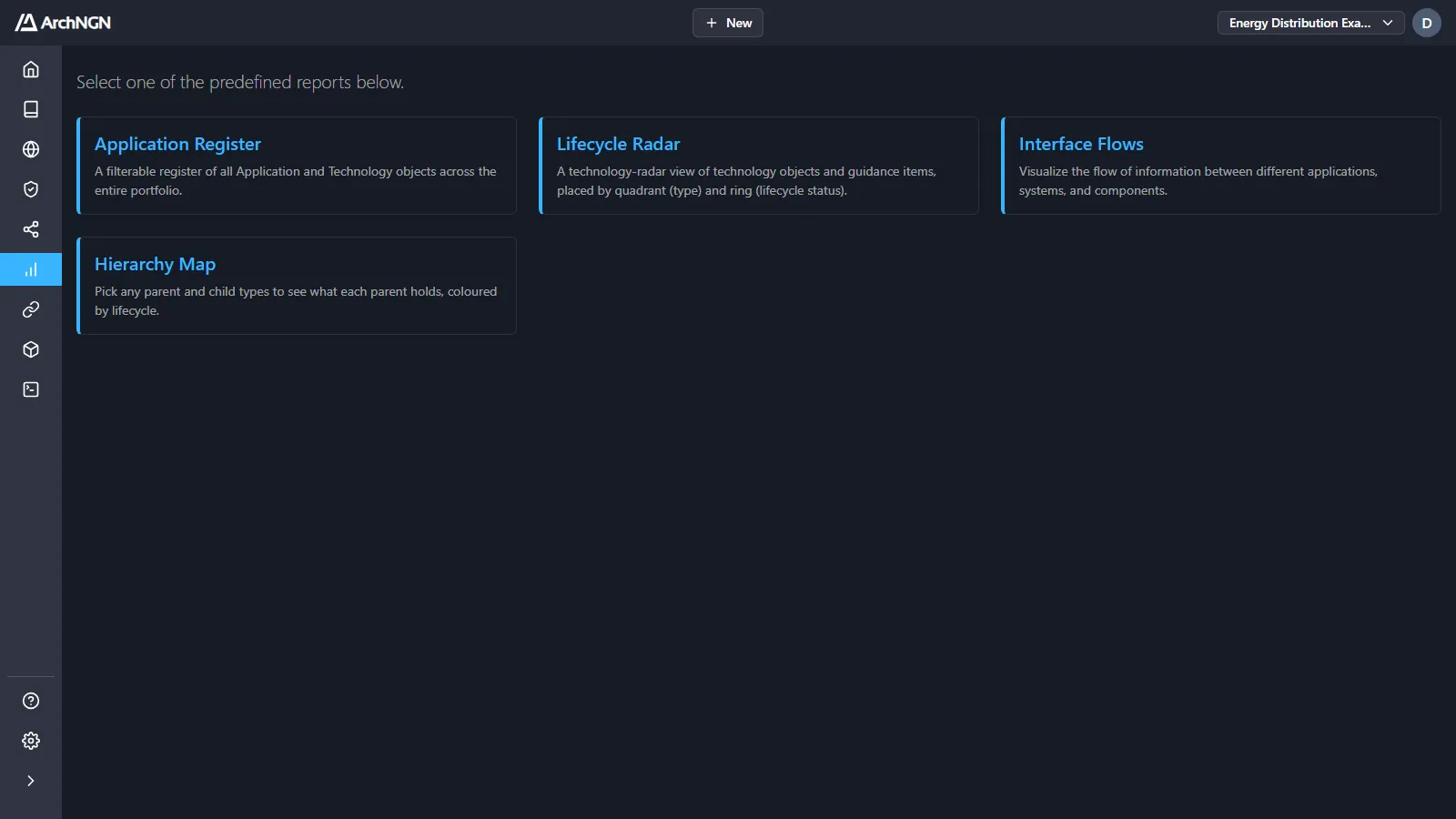This screenshot has height=819, width=1456.
Task: Expand the sidebar with the chevron arrow
Action: pyautogui.click(x=31, y=781)
